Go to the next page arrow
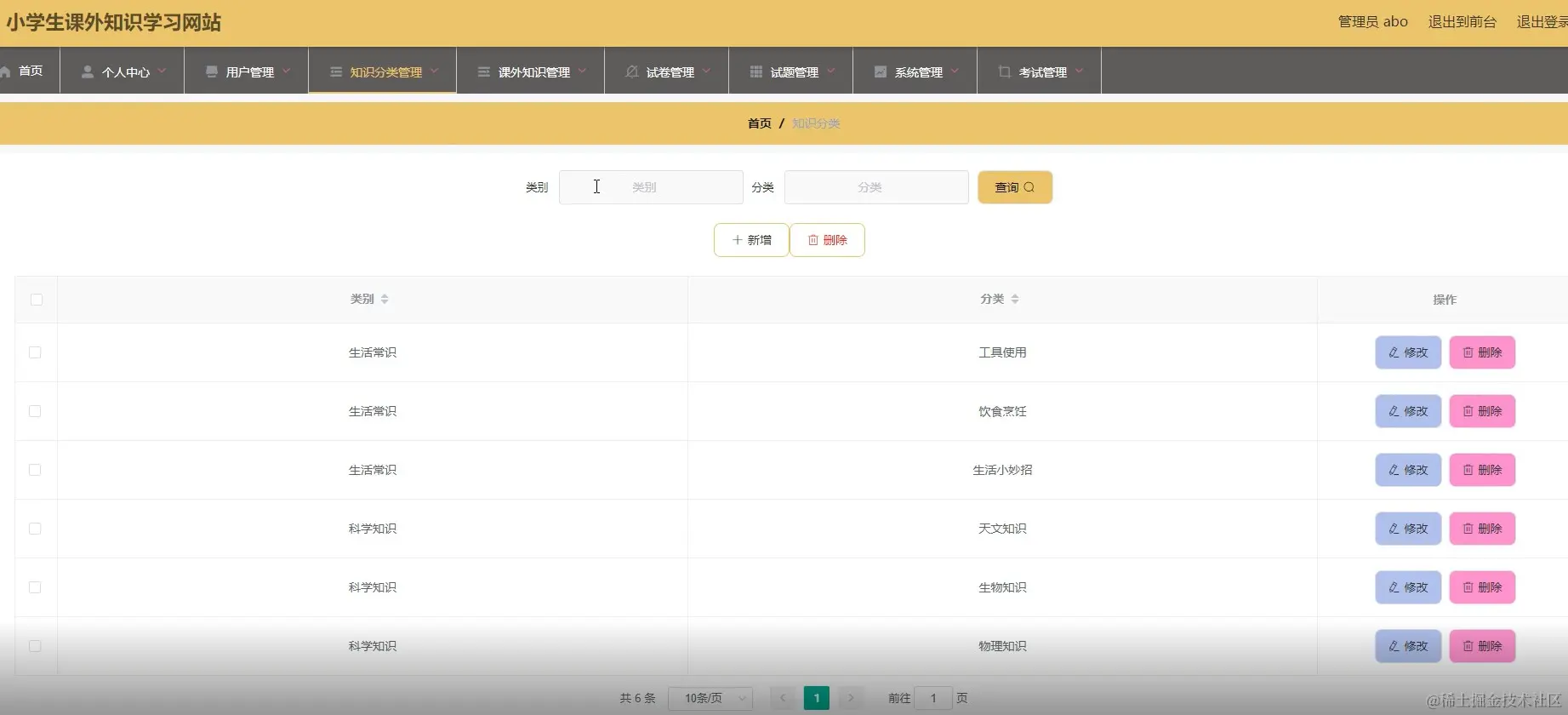This screenshot has width=1568, height=715. (851, 698)
